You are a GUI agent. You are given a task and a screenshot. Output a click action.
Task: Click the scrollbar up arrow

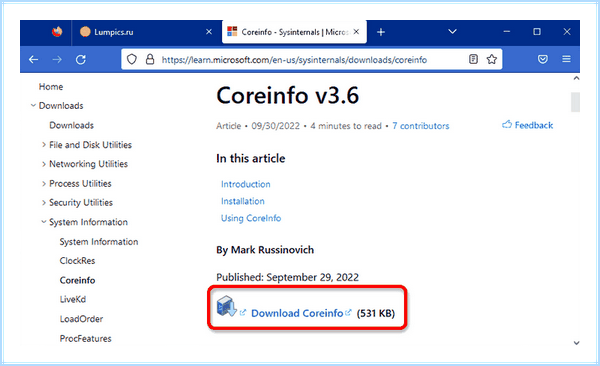tap(576, 78)
